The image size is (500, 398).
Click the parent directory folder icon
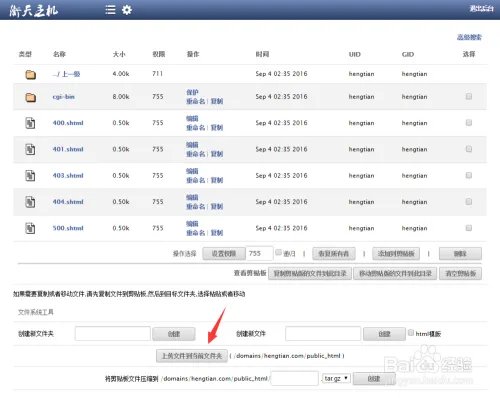tap(31, 74)
